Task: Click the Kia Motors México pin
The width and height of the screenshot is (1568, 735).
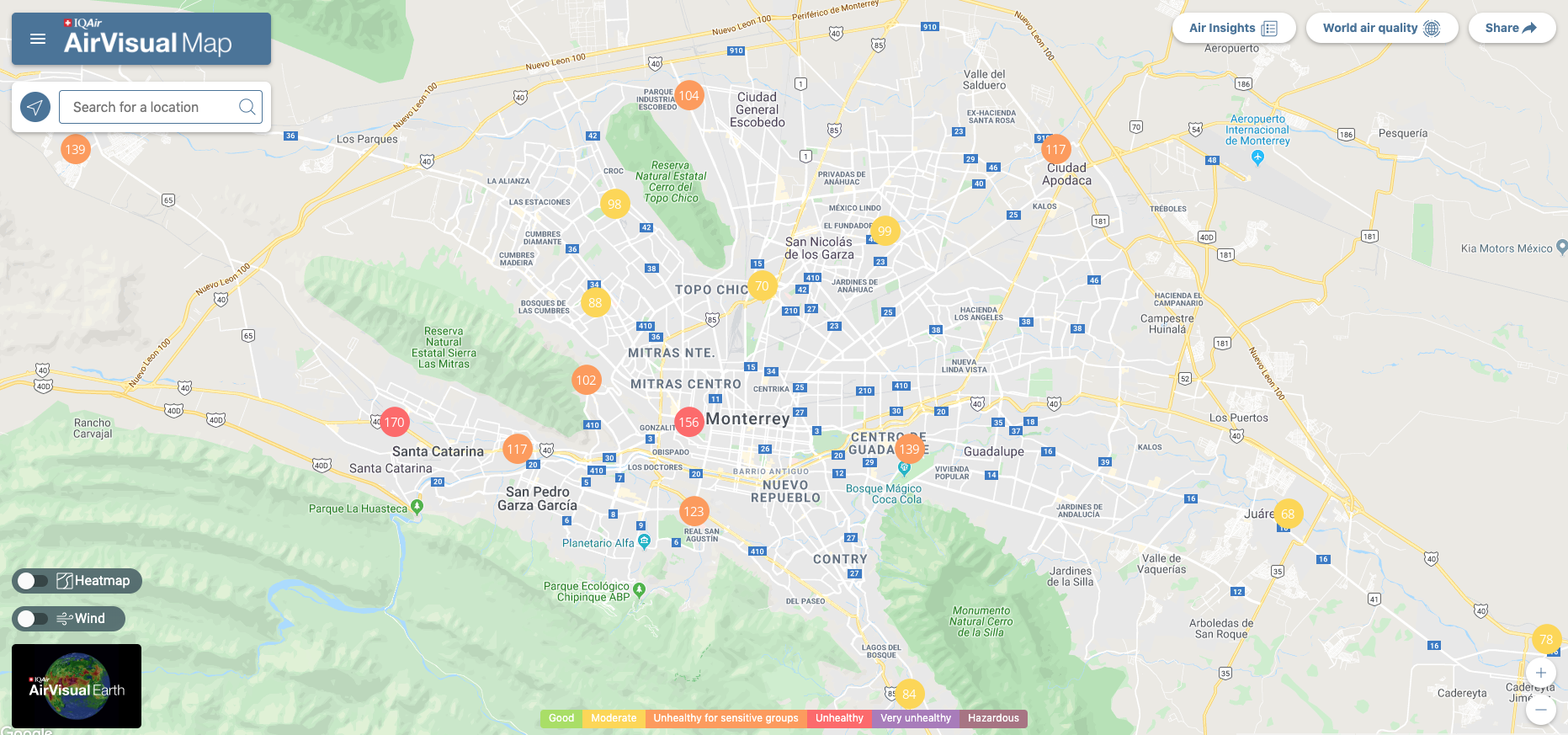Action: (x=1562, y=247)
